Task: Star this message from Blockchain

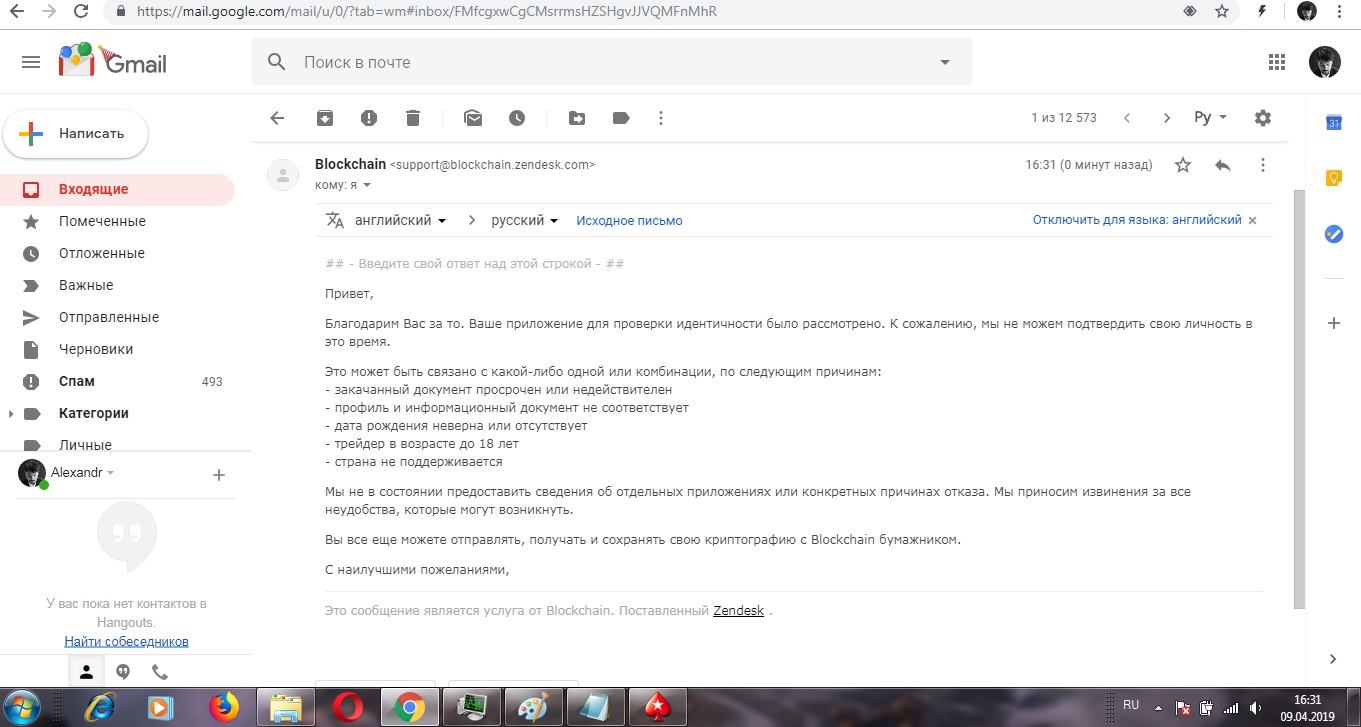Action: (1183, 165)
